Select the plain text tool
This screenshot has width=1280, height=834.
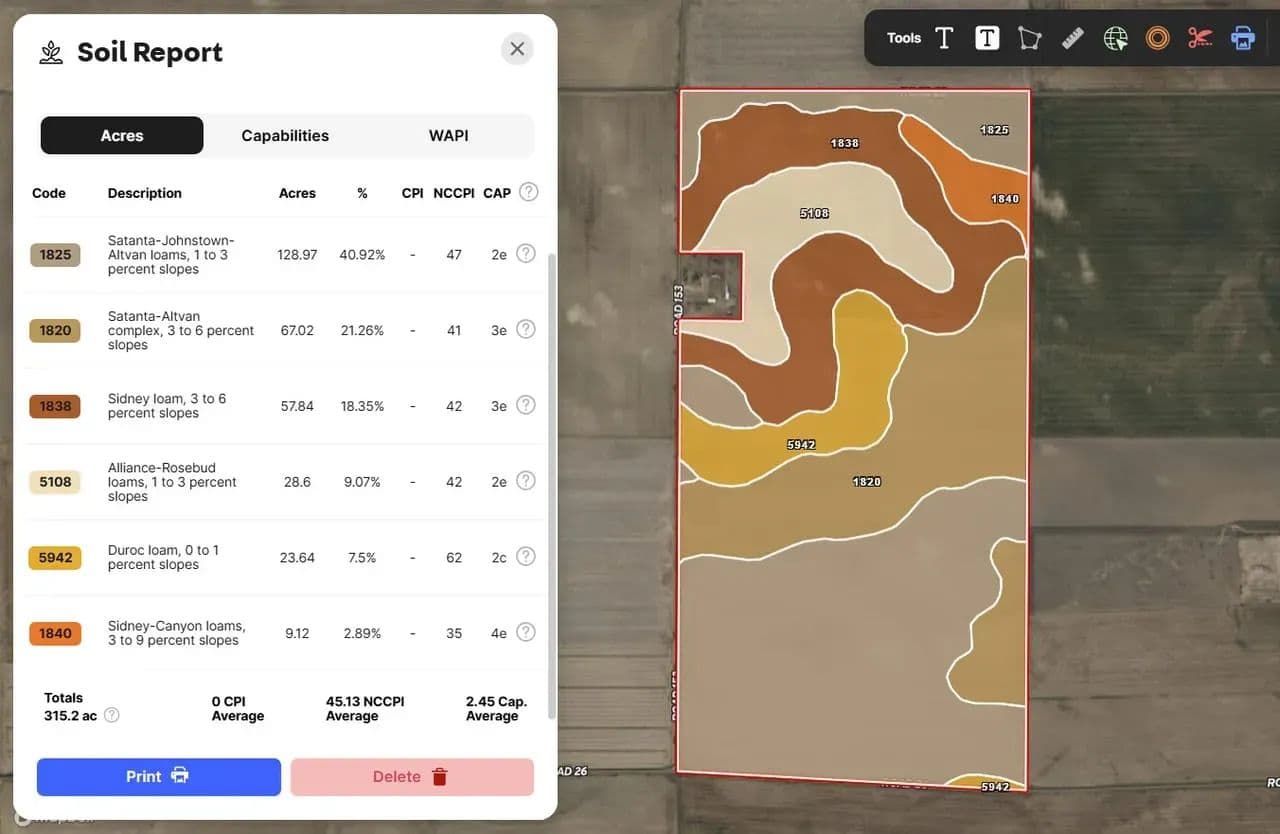click(x=944, y=38)
